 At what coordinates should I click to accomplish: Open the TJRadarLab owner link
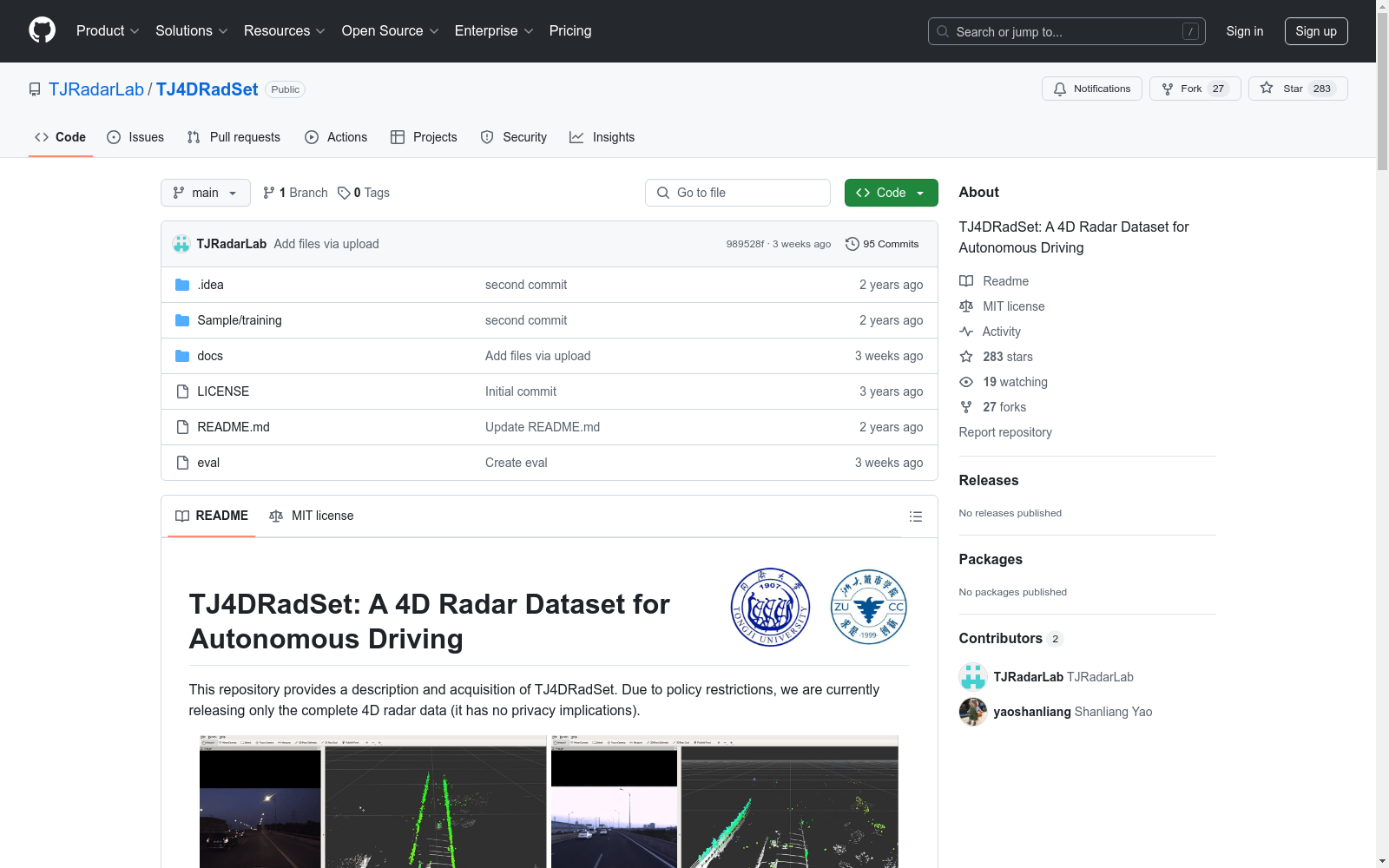pos(96,89)
